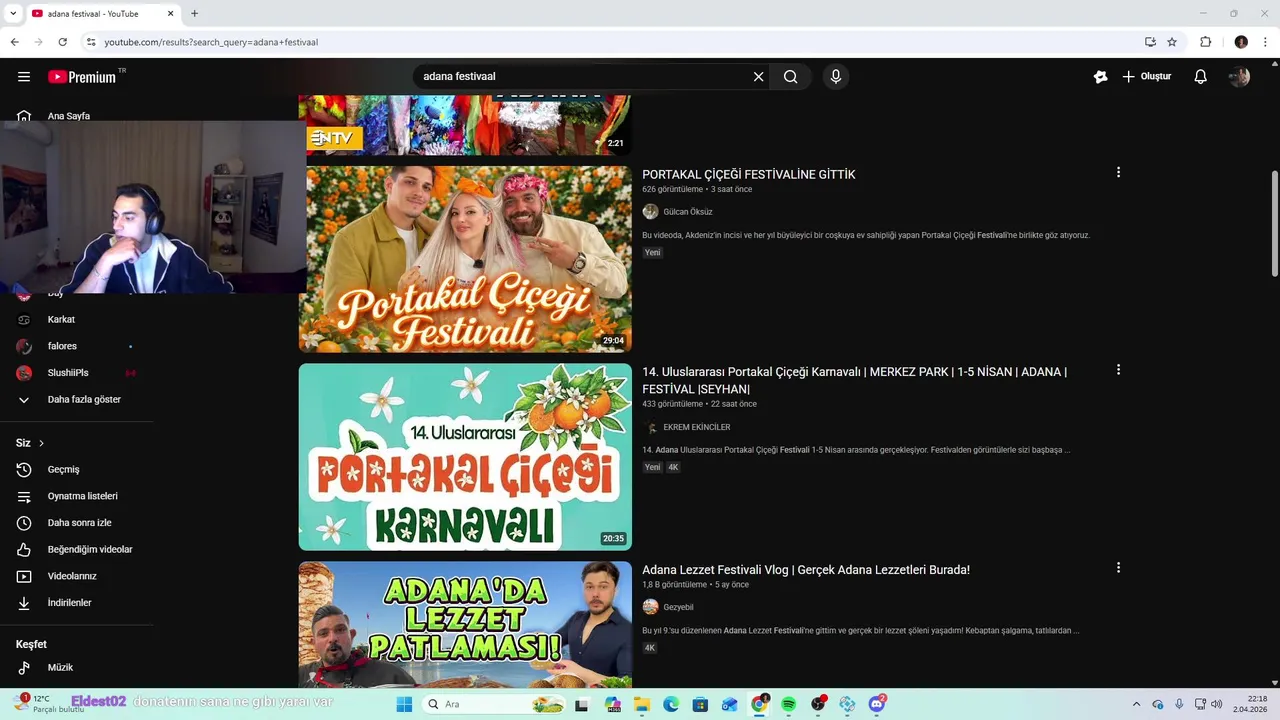Open Spotify from the taskbar

click(788, 704)
